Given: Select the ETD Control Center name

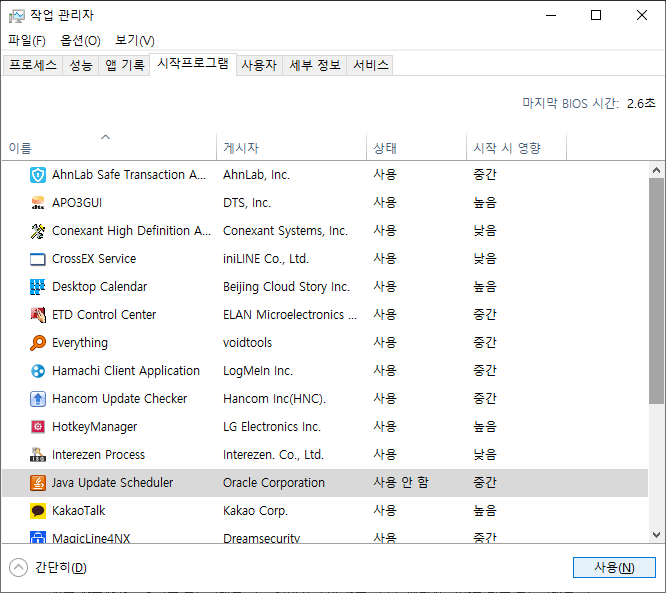Looking at the screenshot, I should (104, 315).
